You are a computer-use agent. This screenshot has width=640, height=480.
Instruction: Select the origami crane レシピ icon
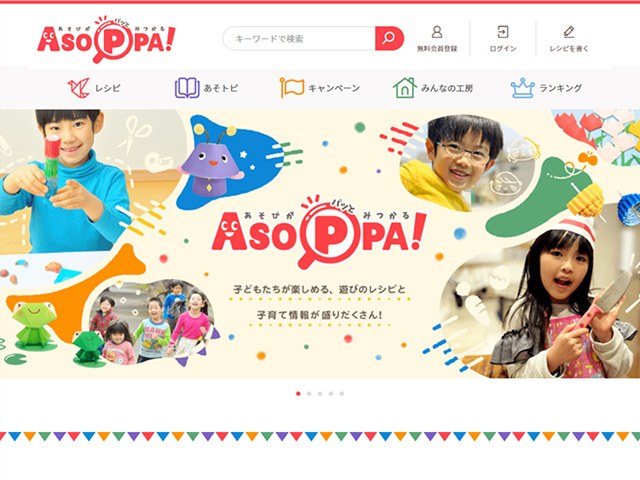(78, 88)
